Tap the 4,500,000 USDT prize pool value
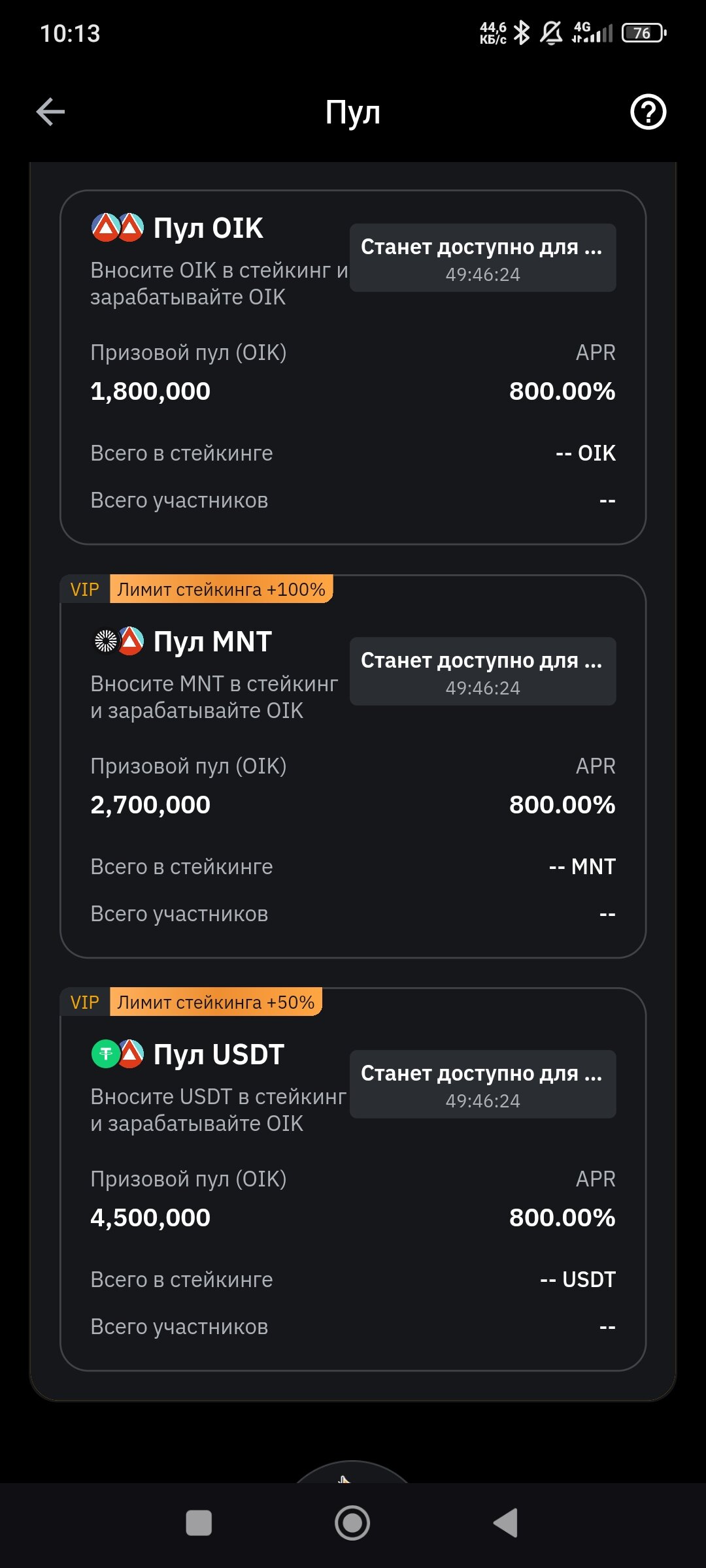The image size is (706, 1568). click(x=150, y=1218)
